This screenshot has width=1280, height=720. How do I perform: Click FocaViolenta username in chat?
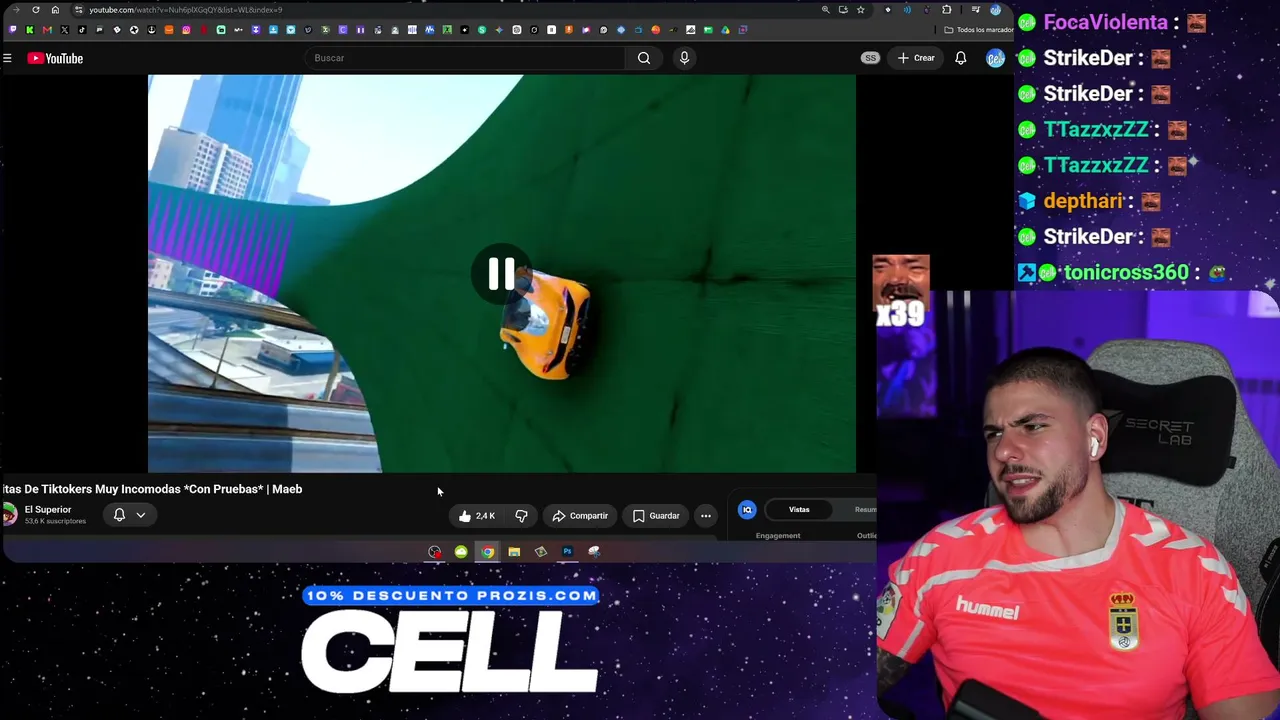[x=1105, y=22]
